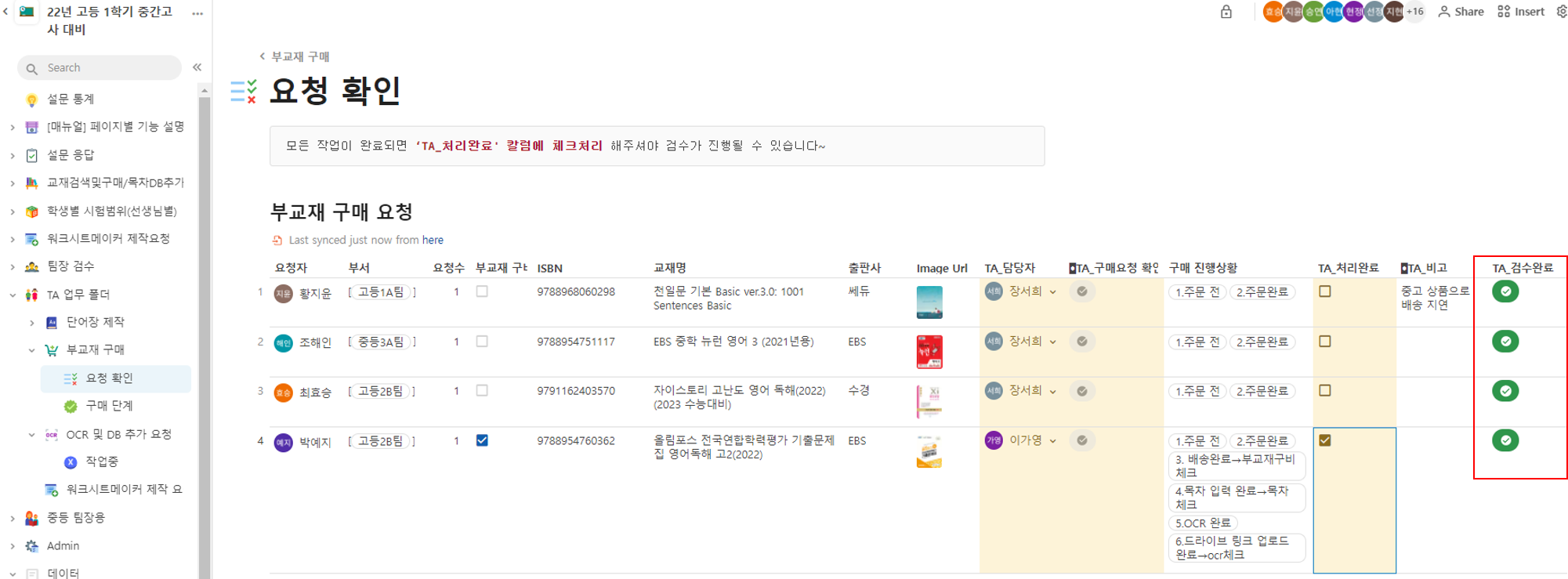The width and height of the screenshot is (1568, 579).
Task: Open the 학생별 시험범위(선생님별) page
Action: click(112, 211)
